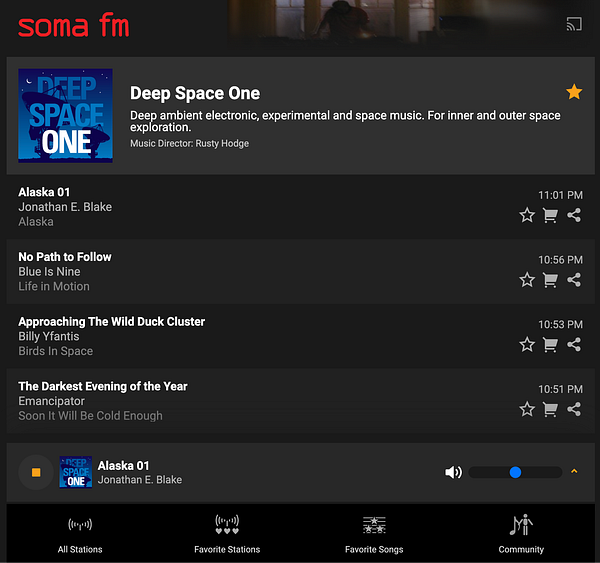Screen dimensions: 600x563
Task: Select artist Billy Yfantis
Action: coord(49,336)
